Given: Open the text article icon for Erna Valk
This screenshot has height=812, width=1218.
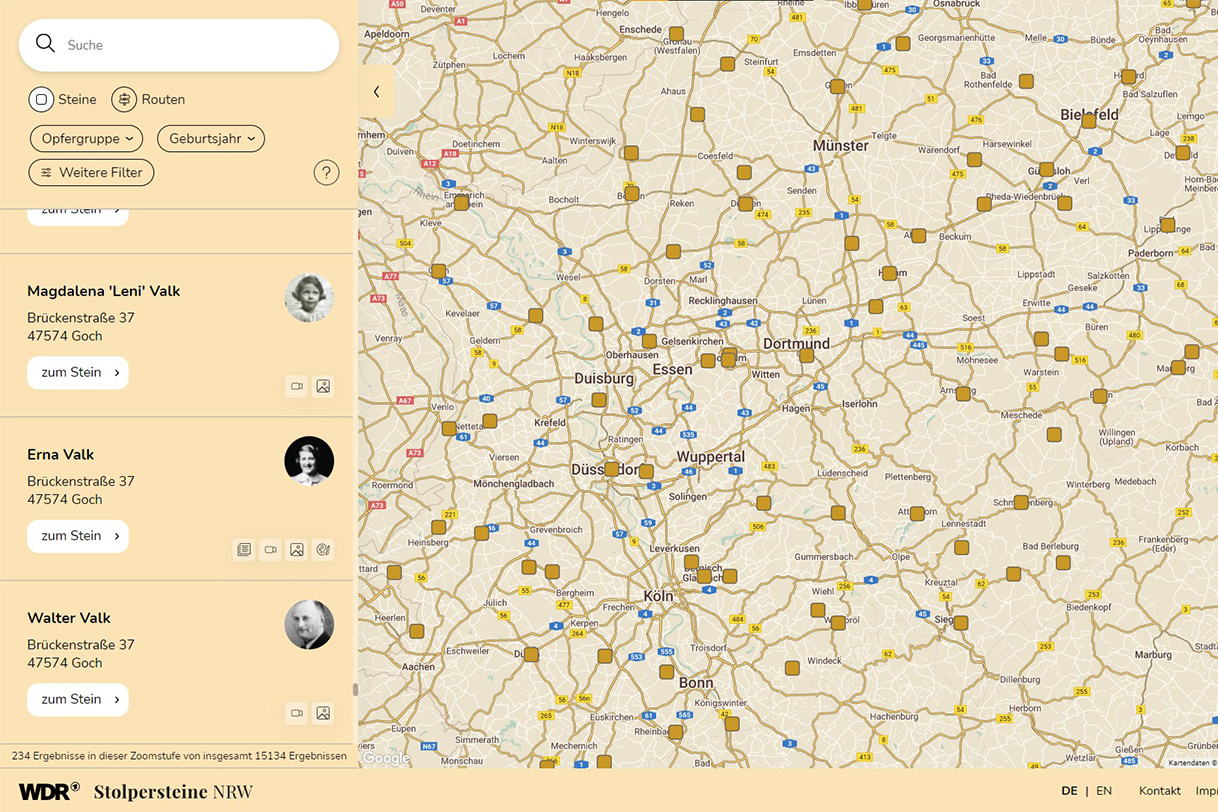Looking at the screenshot, I should click(x=244, y=549).
